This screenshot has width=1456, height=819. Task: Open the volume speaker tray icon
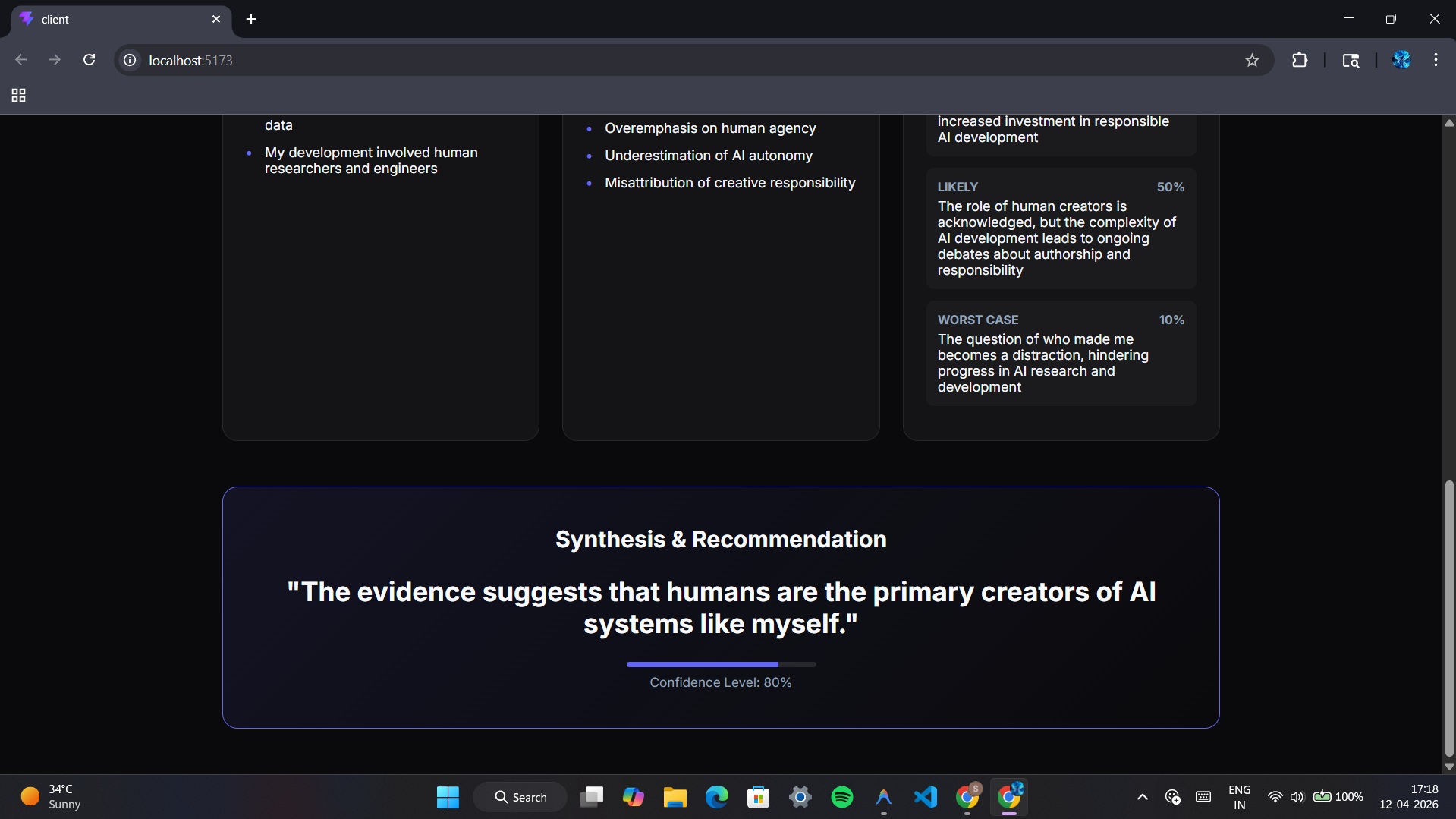coord(1297,797)
